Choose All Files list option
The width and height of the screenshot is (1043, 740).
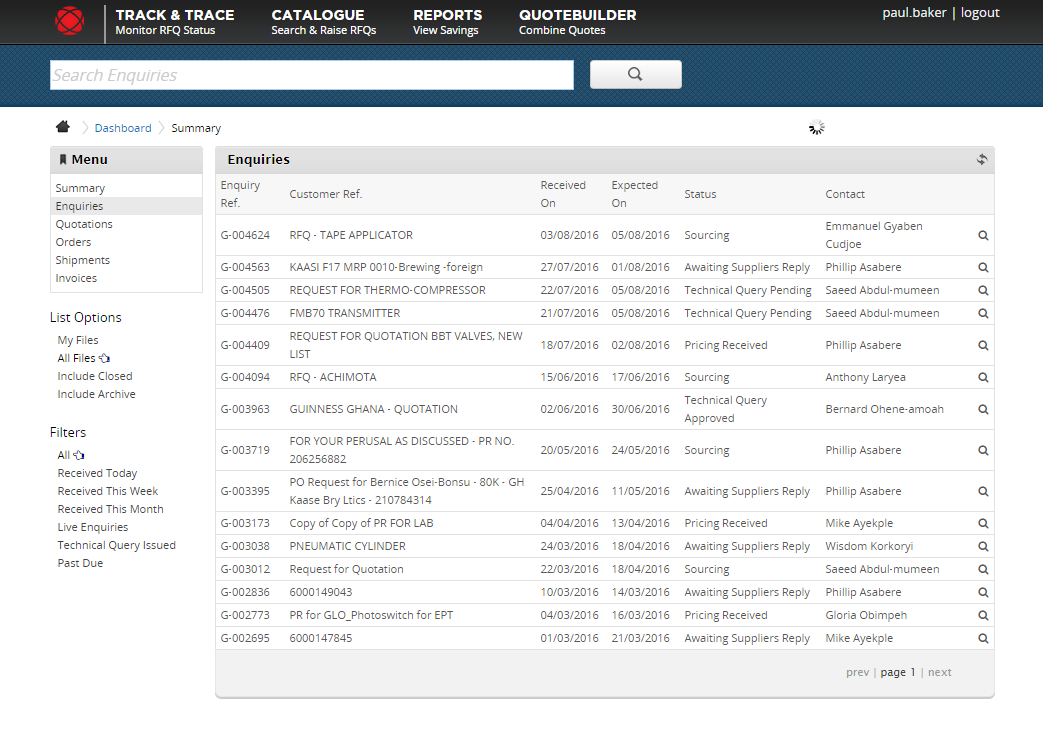click(76, 358)
